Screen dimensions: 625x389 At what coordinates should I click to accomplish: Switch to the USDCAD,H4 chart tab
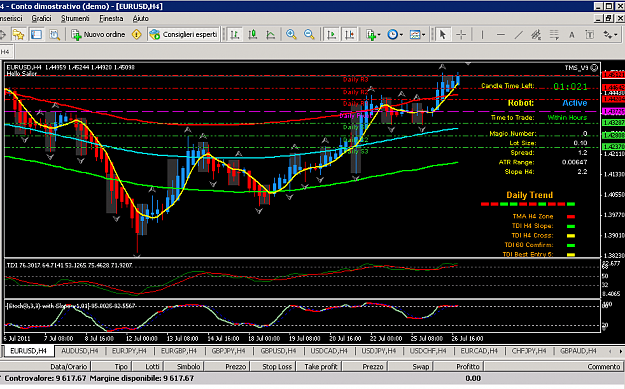(x=329, y=351)
